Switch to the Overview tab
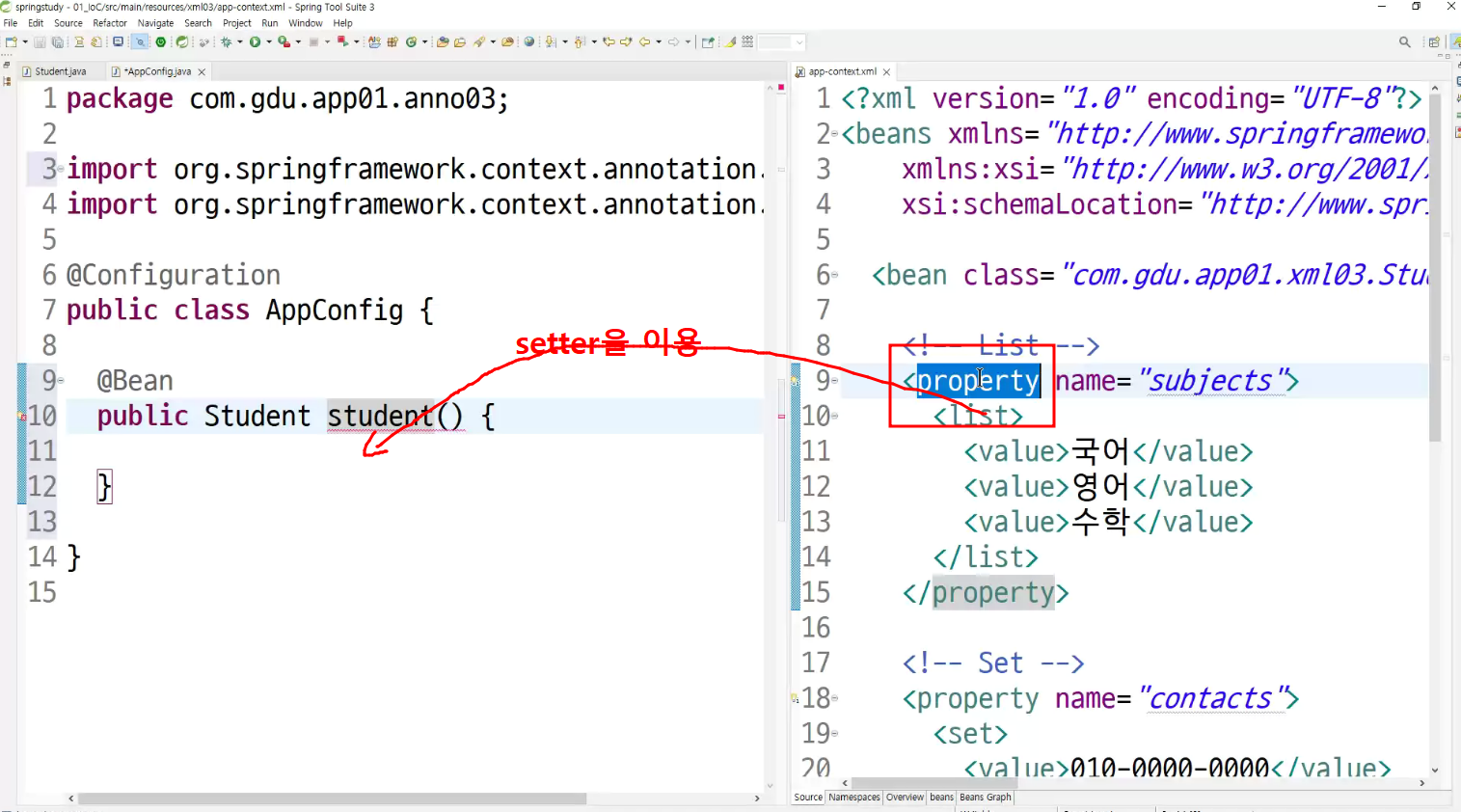1461x812 pixels. click(905, 798)
